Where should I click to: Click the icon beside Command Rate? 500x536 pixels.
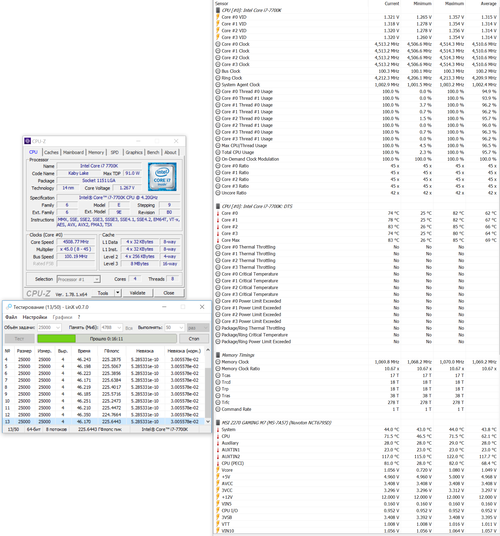[x=218, y=409]
